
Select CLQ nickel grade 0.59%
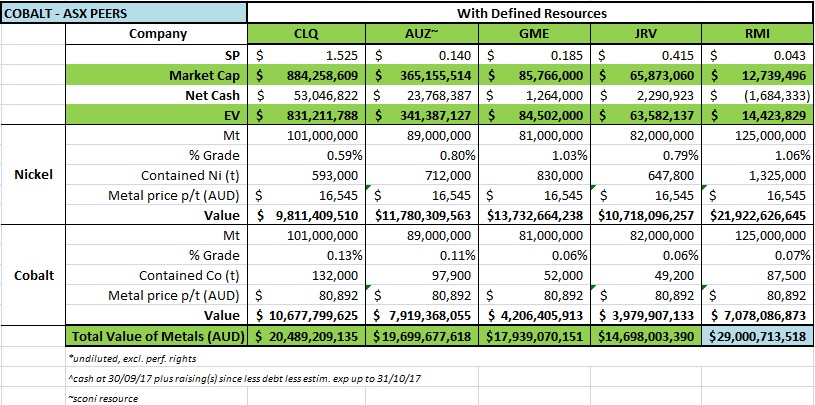(x=306, y=155)
